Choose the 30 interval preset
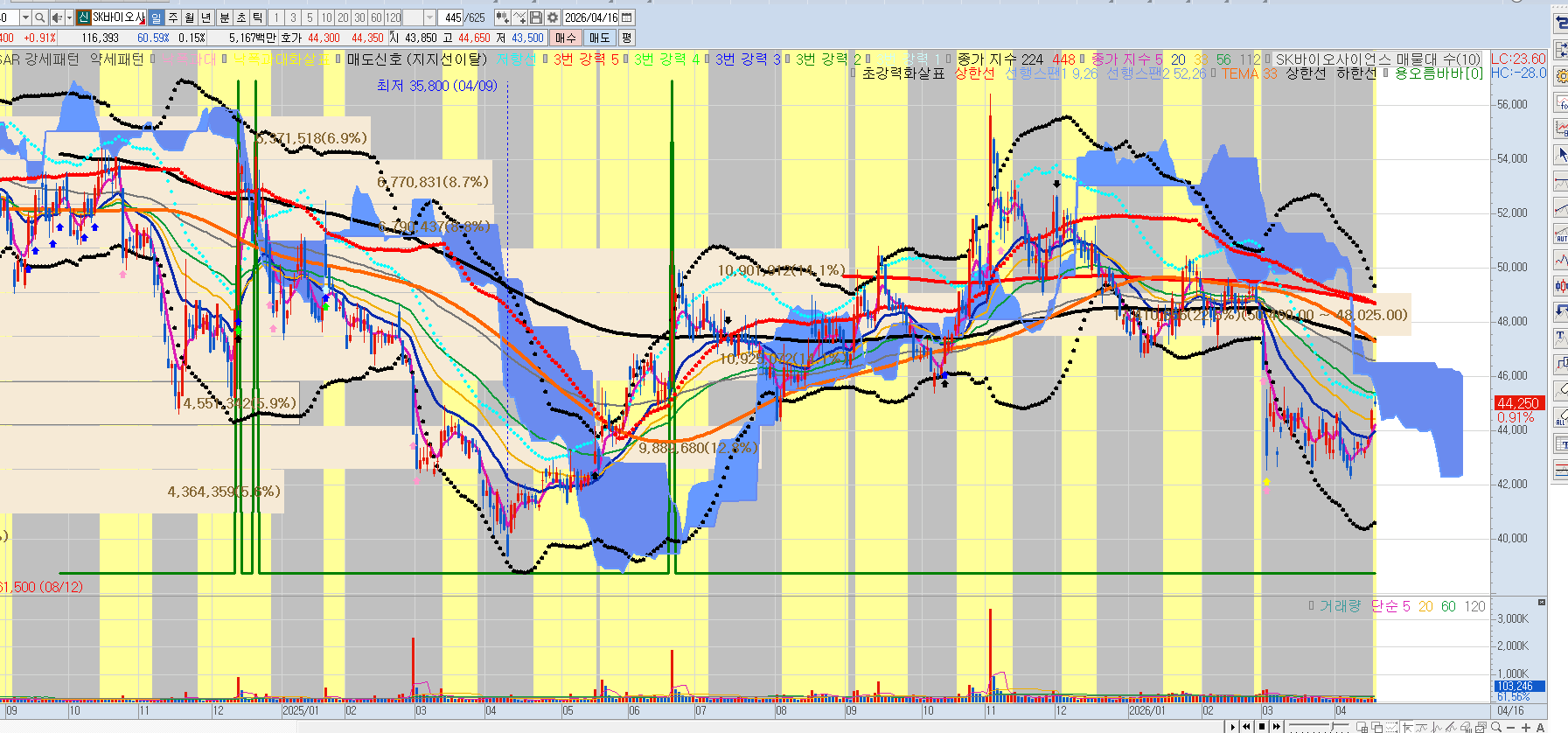Viewport: 1568px width, 733px height. (x=359, y=17)
